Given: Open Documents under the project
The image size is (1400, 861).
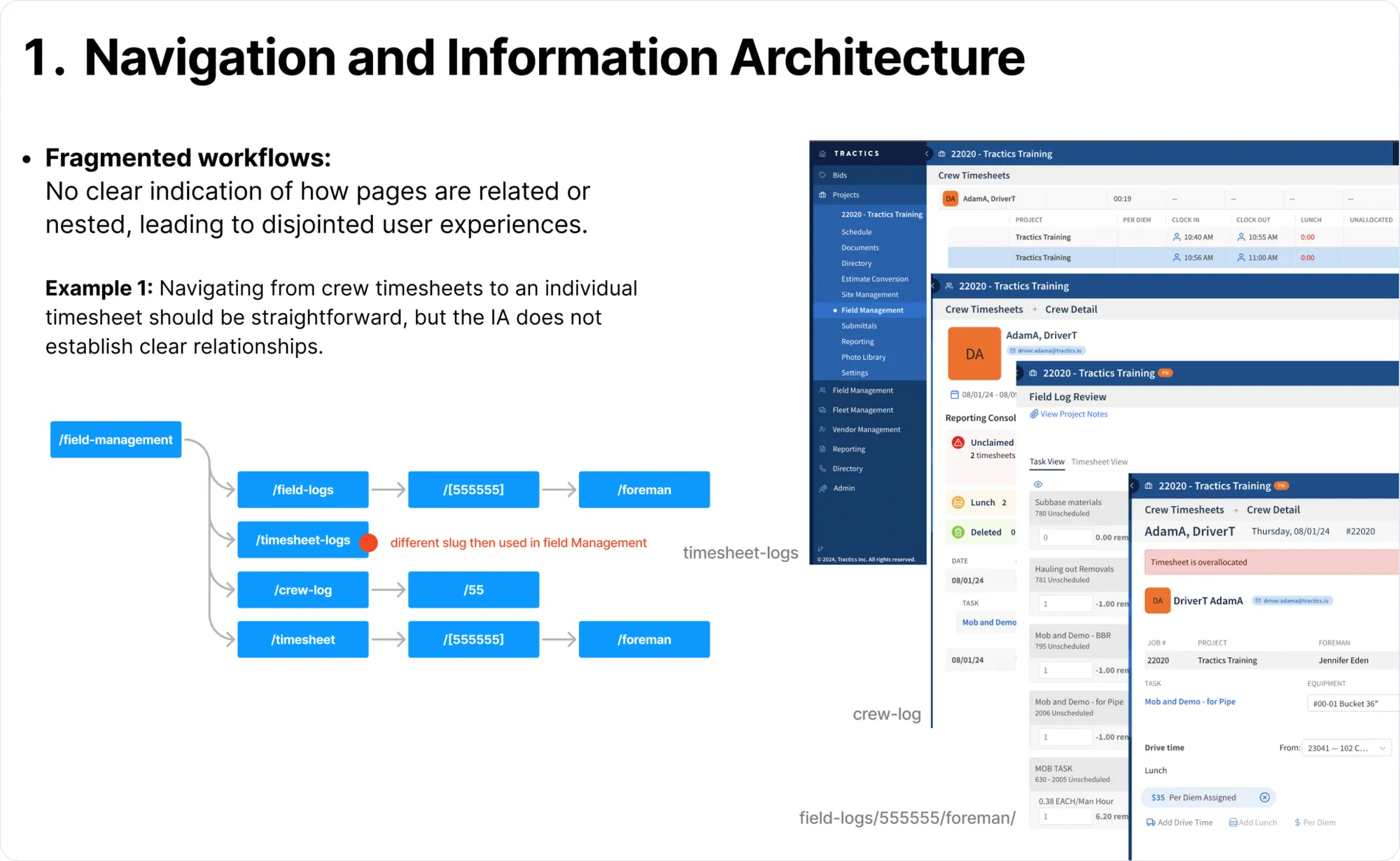Looking at the screenshot, I should click(x=860, y=248).
